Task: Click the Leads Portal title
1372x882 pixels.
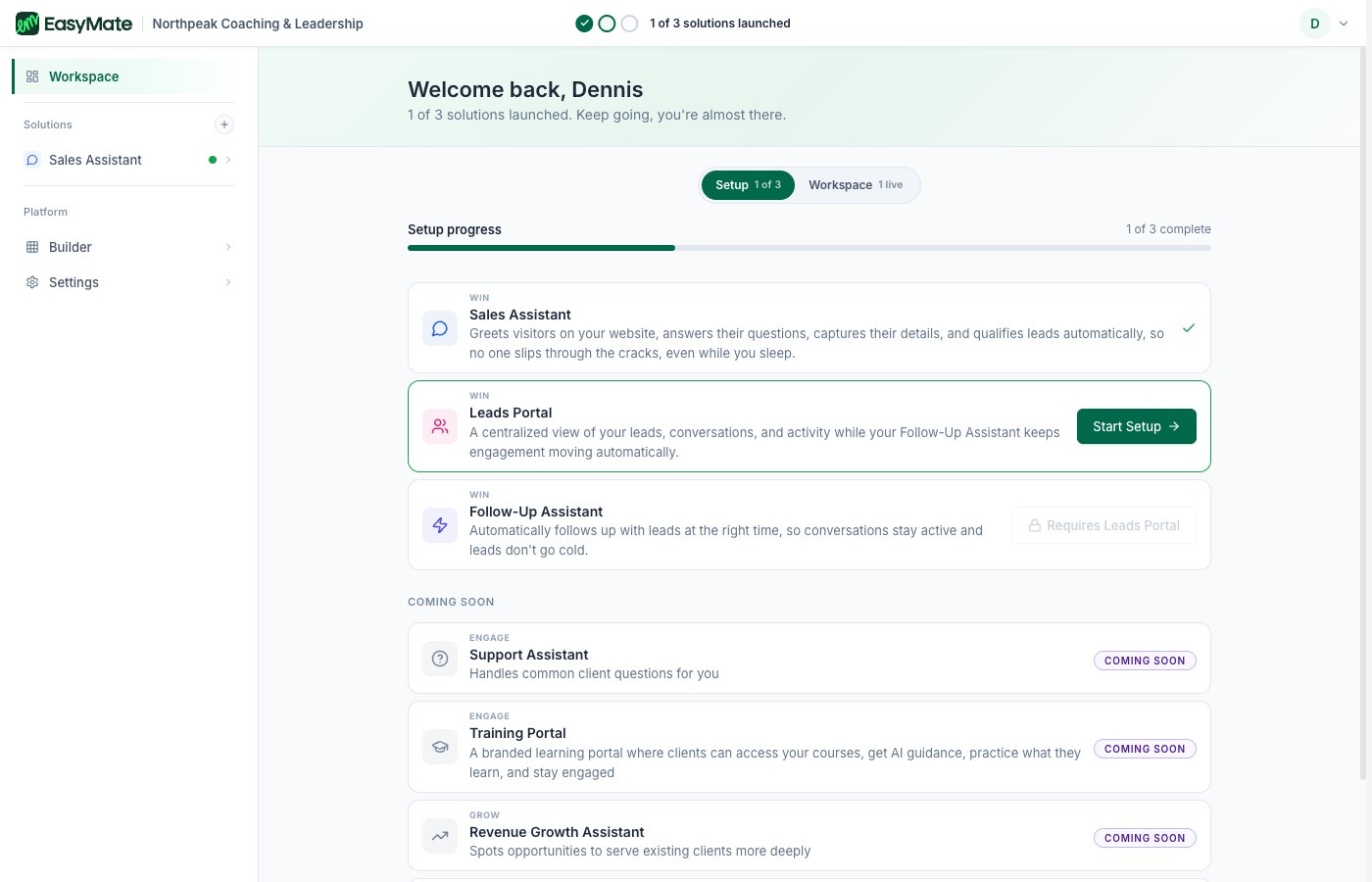Action: pyautogui.click(x=511, y=413)
